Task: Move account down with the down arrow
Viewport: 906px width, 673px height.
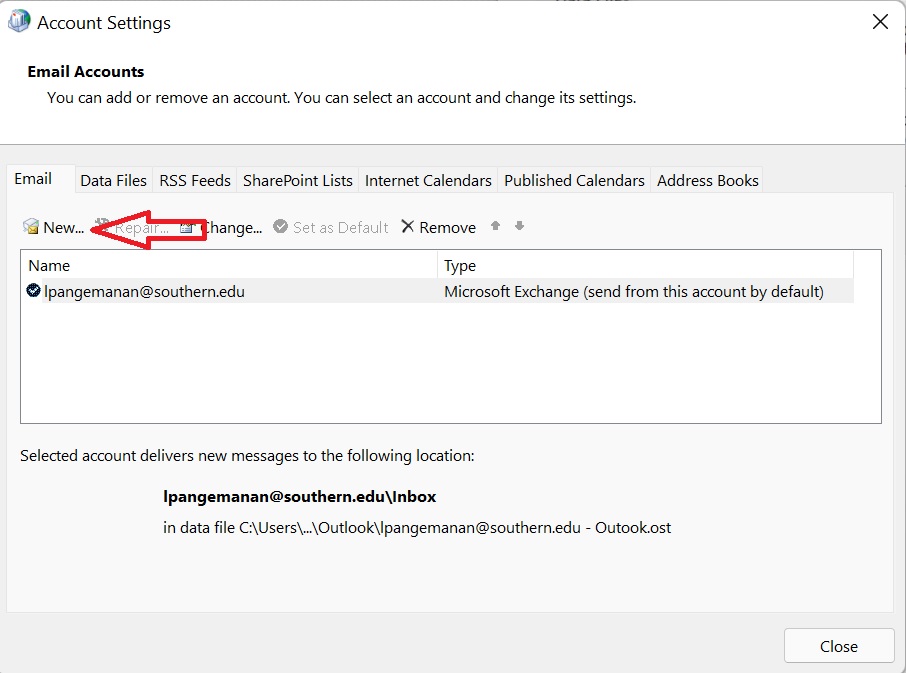Action: tap(519, 226)
